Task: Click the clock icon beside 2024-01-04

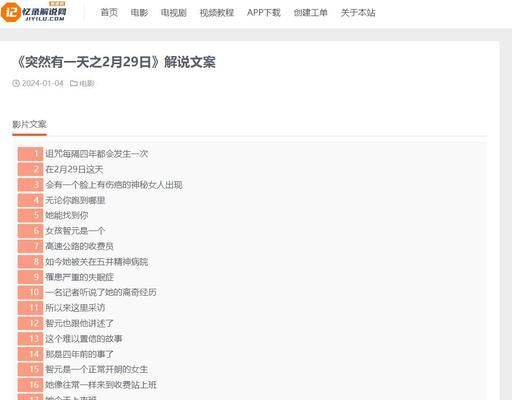Action: [x=16, y=83]
